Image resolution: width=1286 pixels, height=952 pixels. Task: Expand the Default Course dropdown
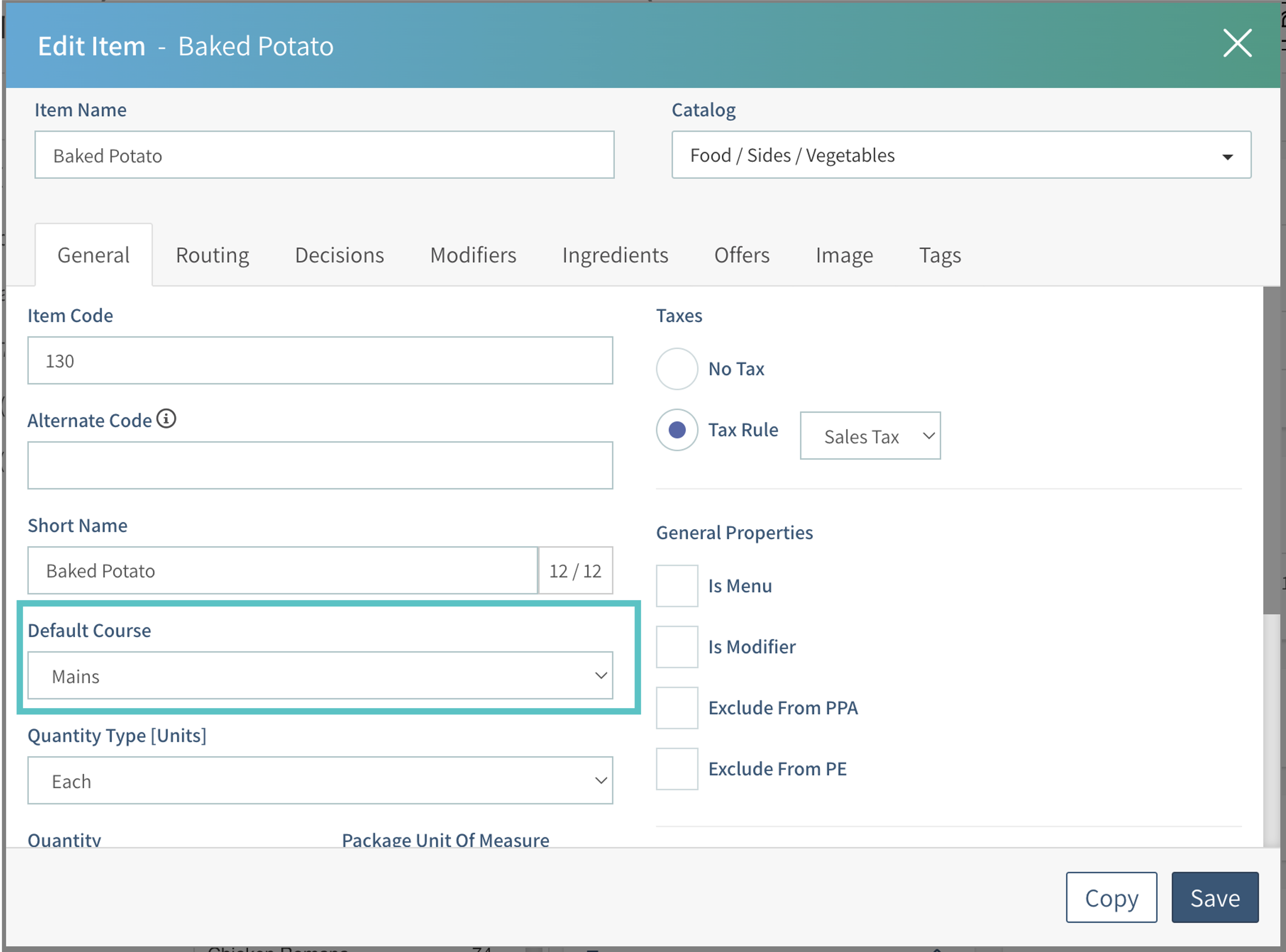pyautogui.click(x=320, y=676)
